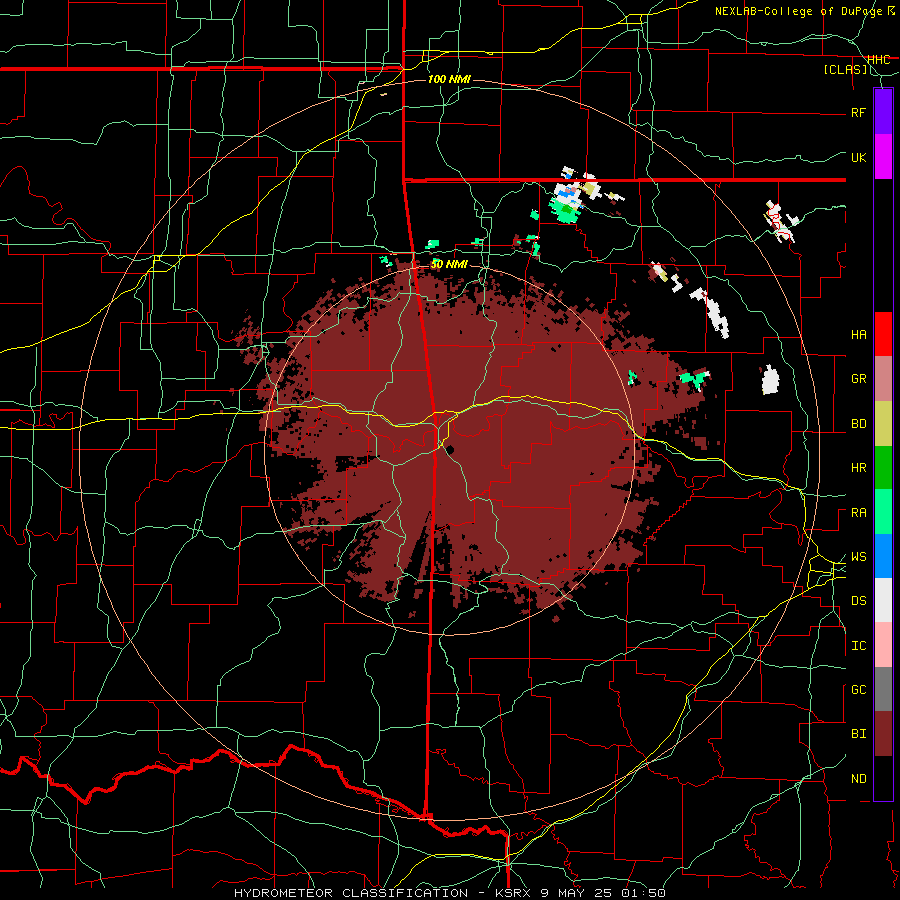The image size is (900, 900).
Task: Select the olive-yellow BD legend swatch
Action: point(883,423)
